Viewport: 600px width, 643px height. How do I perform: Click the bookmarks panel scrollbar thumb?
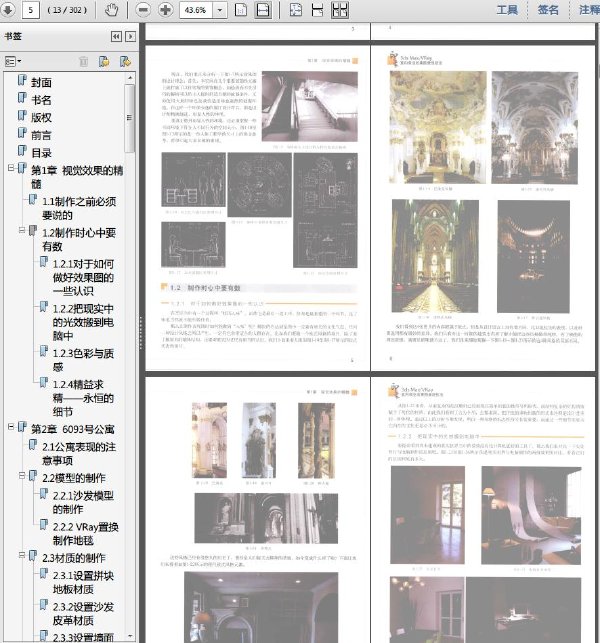(130, 118)
